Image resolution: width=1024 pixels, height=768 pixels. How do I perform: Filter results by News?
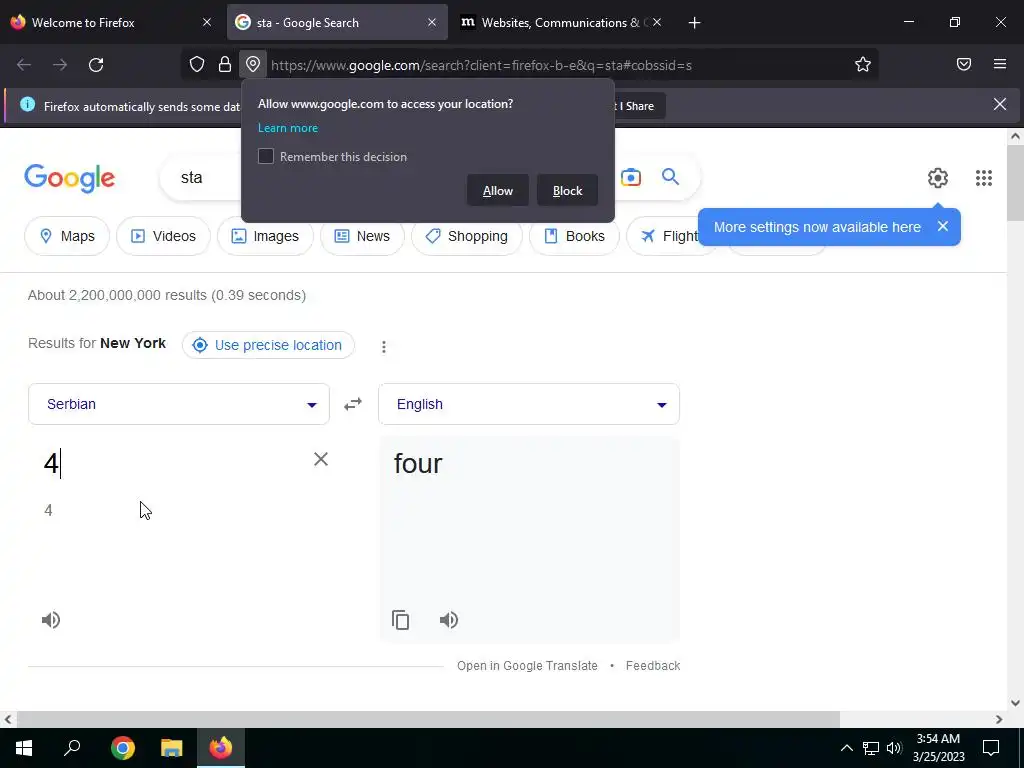click(x=362, y=236)
